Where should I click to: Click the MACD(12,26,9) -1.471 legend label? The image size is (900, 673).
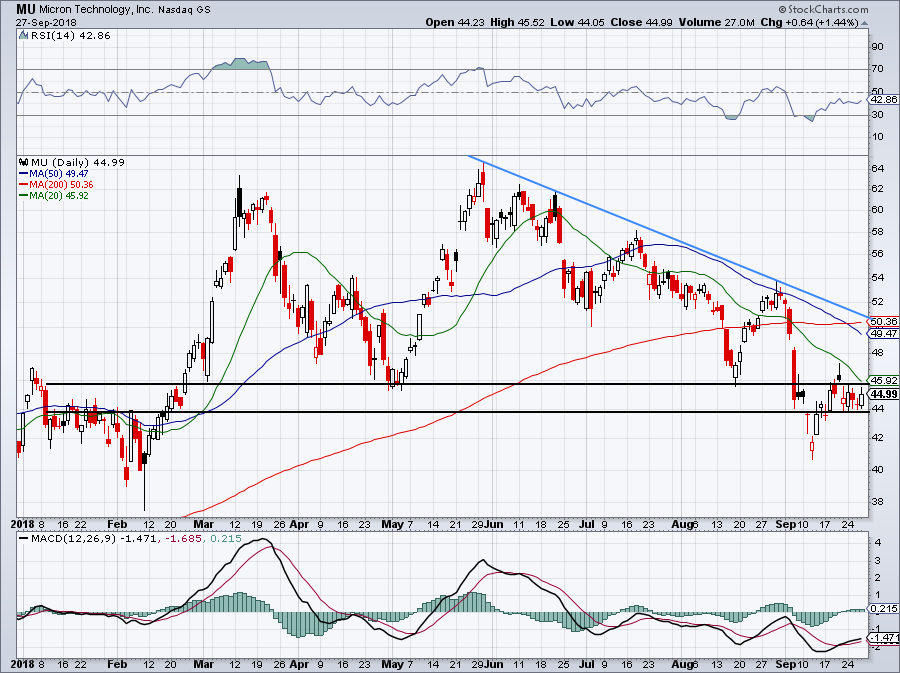(x=93, y=539)
